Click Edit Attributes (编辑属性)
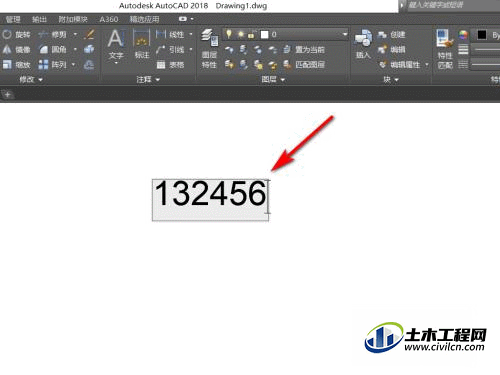Viewport: 500px width, 375px height. pyautogui.click(x=400, y=65)
